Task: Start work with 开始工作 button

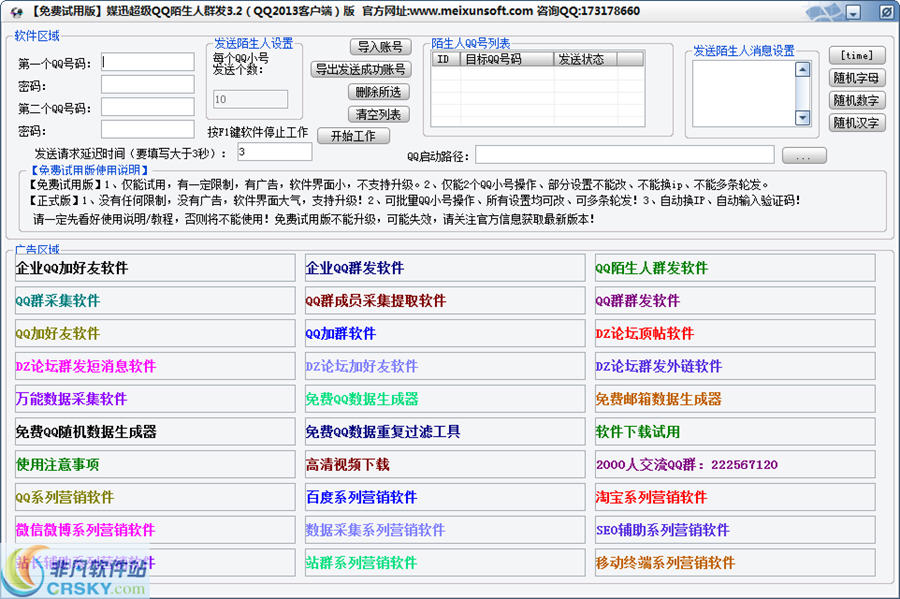Action: [x=353, y=136]
